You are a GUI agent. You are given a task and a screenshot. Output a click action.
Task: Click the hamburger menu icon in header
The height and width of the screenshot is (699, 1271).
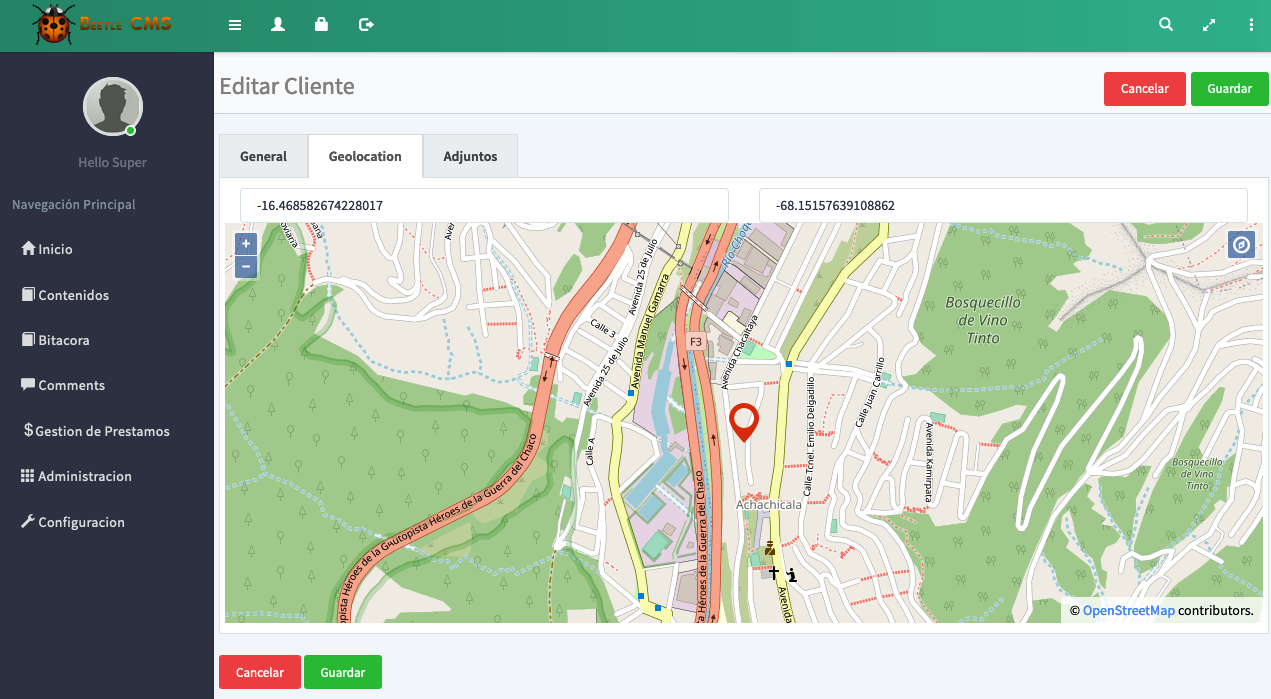click(235, 25)
